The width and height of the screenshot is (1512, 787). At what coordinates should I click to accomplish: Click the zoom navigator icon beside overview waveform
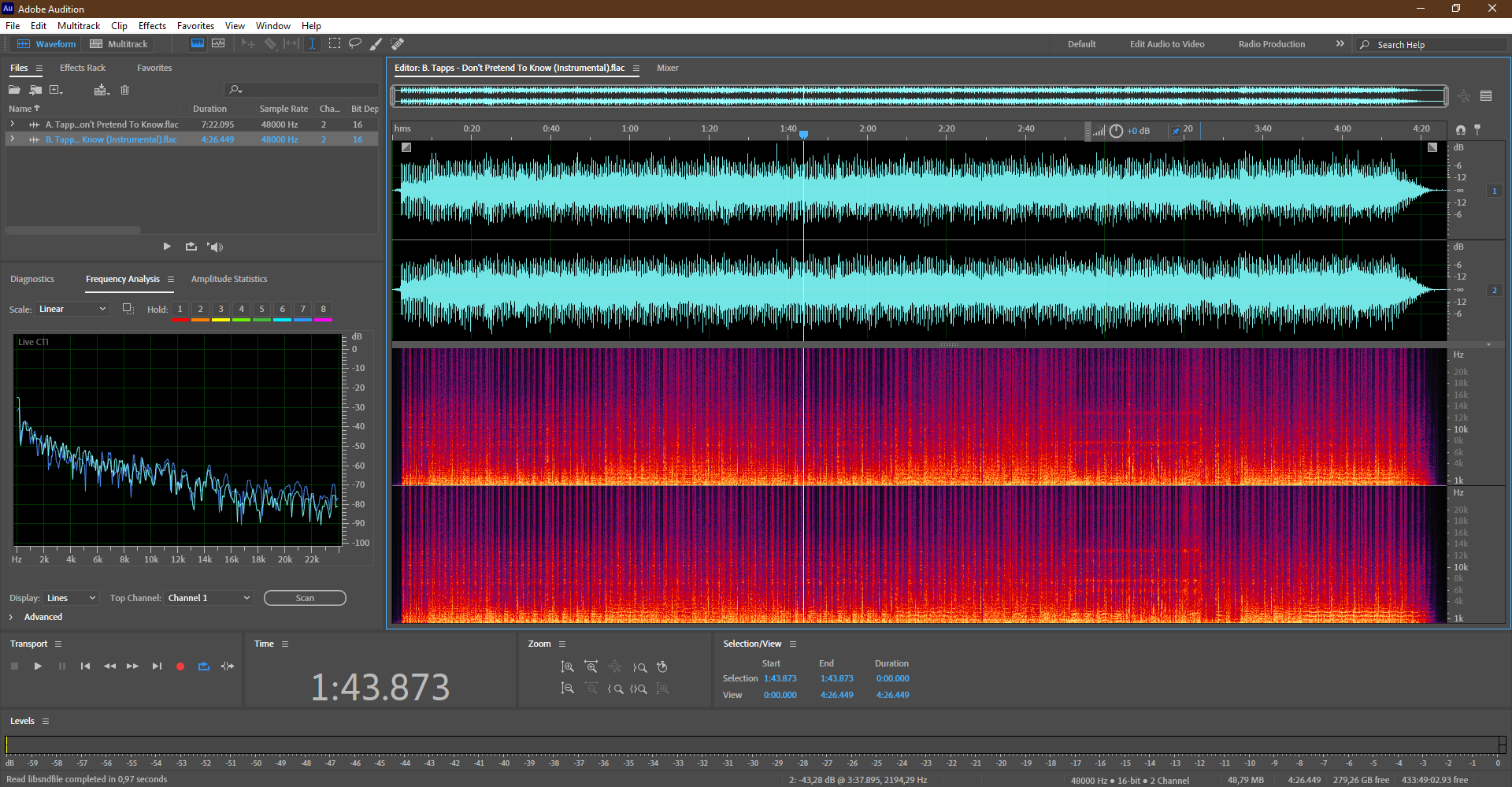coord(1463,96)
